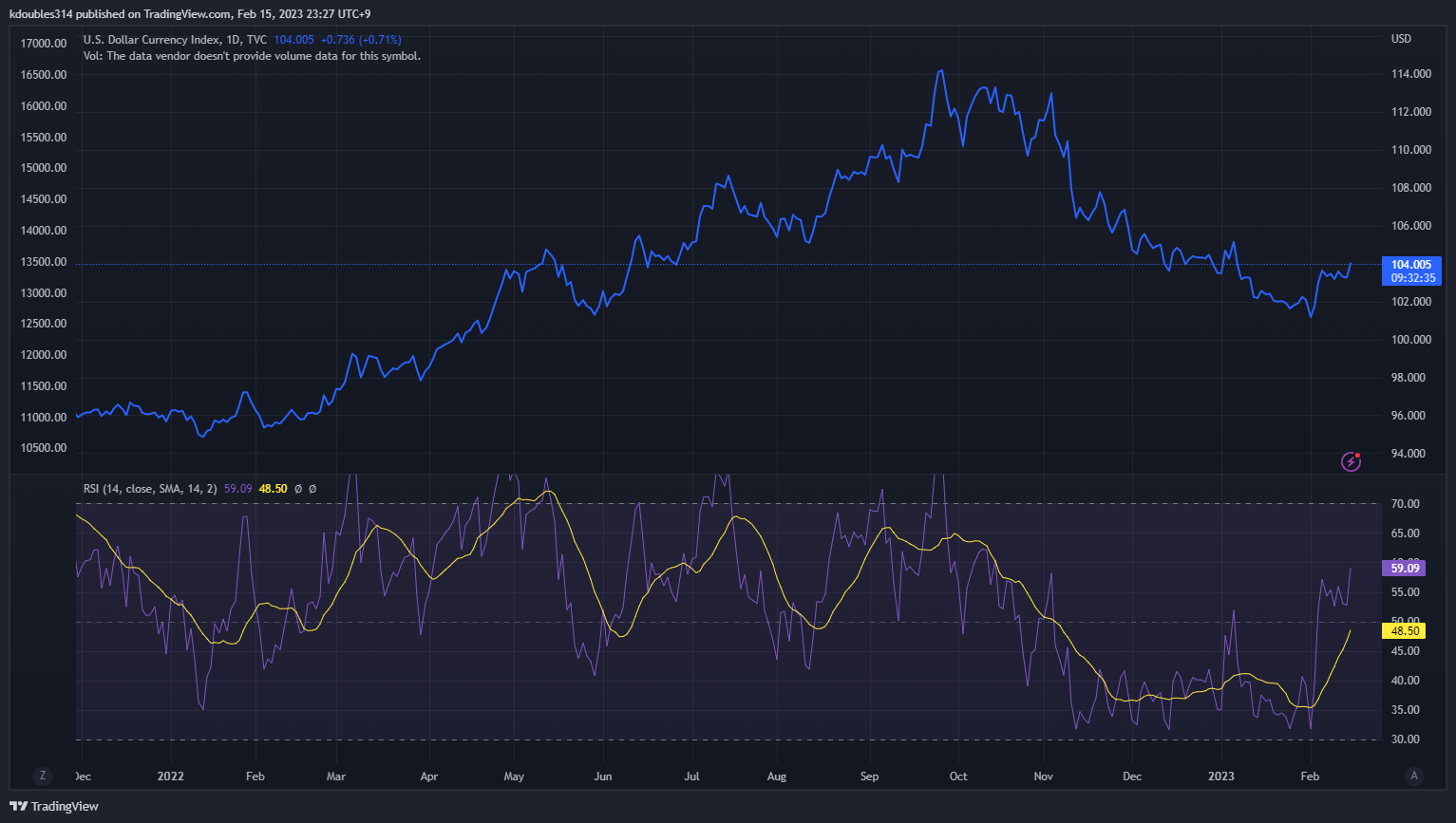The width and height of the screenshot is (1456, 823).
Task: Click the 2022 year label on time axis
Action: coord(171,776)
